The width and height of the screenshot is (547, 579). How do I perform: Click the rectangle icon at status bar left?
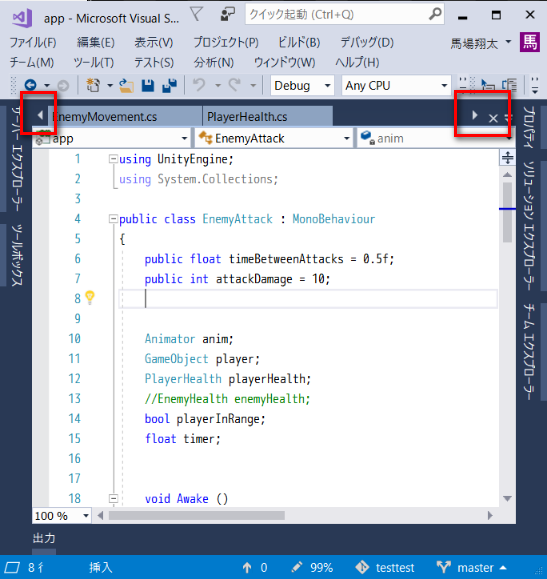click(x=12, y=567)
